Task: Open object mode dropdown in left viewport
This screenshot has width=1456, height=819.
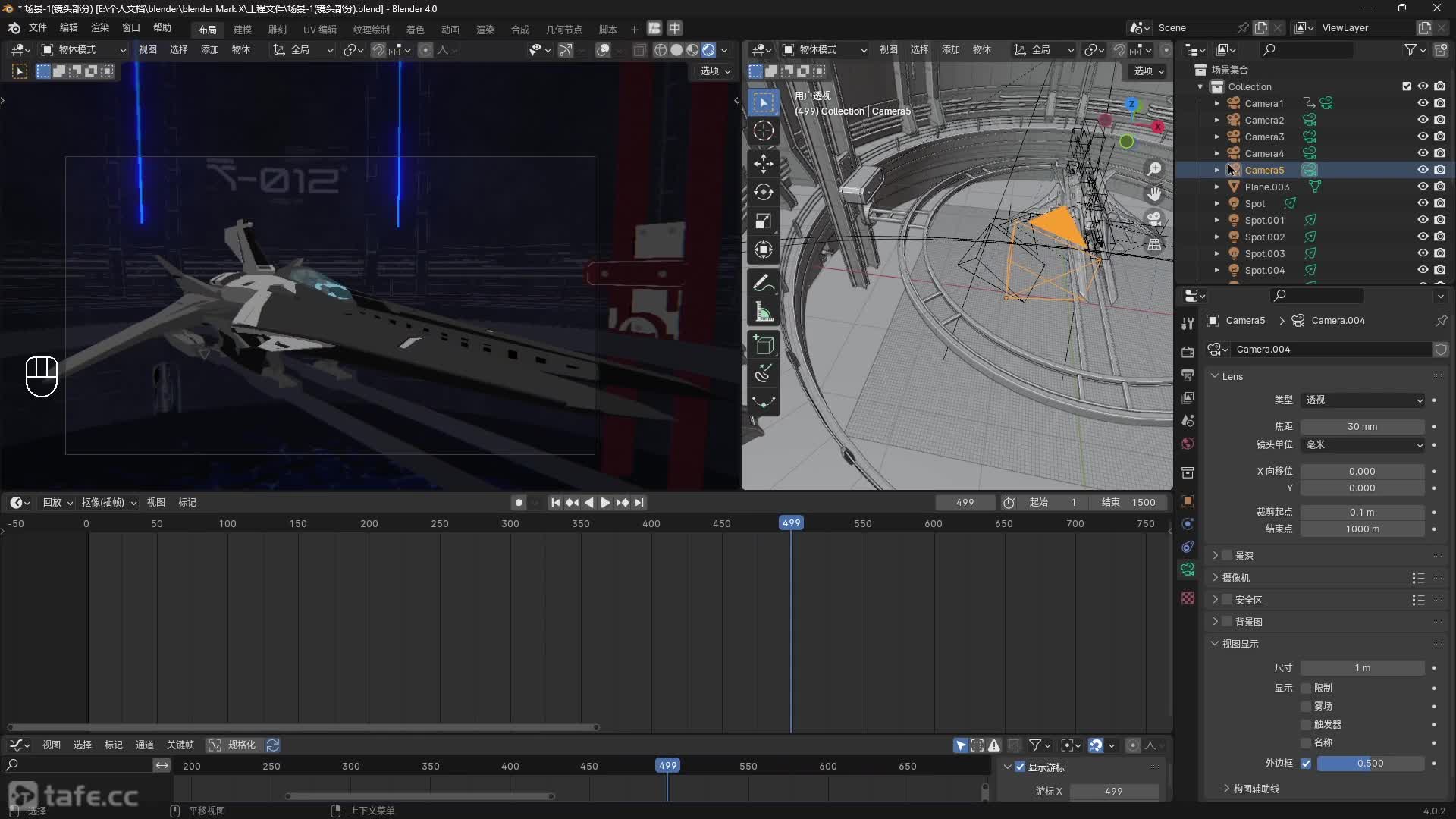Action: tap(83, 50)
